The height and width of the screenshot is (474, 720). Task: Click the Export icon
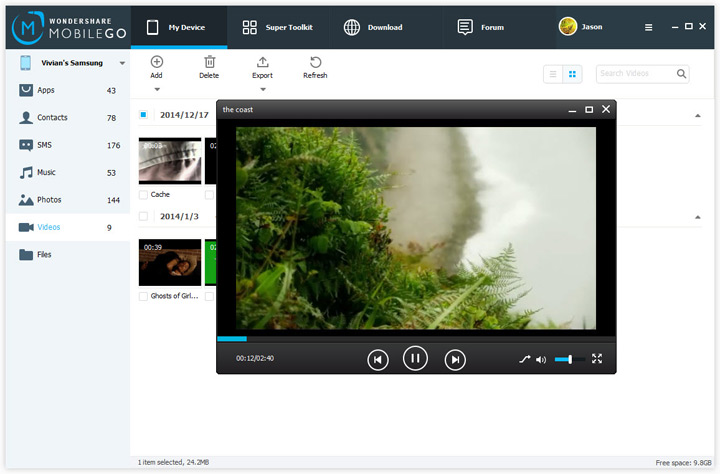tap(262, 62)
